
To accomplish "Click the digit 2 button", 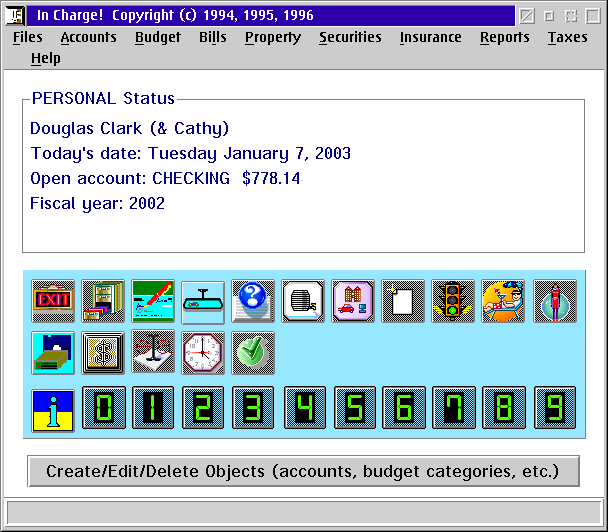I will (x=203, y=407).
